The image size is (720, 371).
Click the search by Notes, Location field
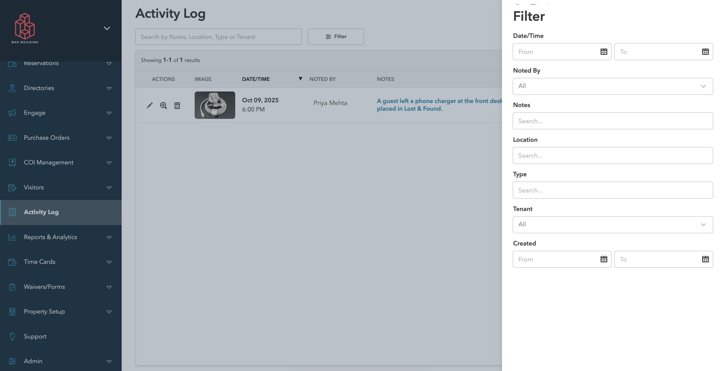[218, 37]
